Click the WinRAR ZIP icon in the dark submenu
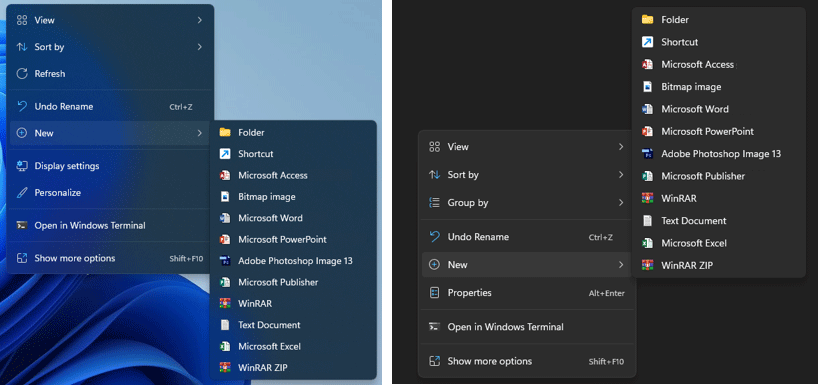Screen dimensions: 820x387 tap(647, 265)
